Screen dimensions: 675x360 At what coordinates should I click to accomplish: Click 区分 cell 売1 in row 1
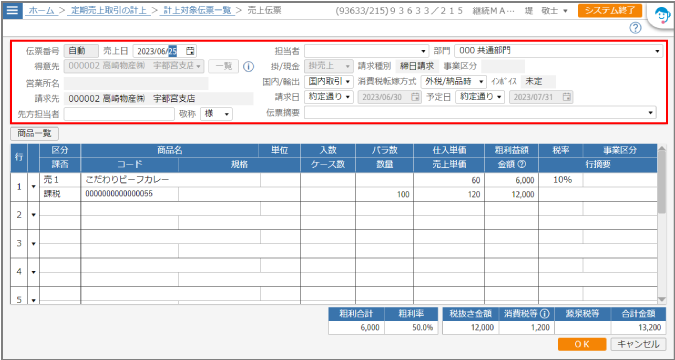click(60, 180)
